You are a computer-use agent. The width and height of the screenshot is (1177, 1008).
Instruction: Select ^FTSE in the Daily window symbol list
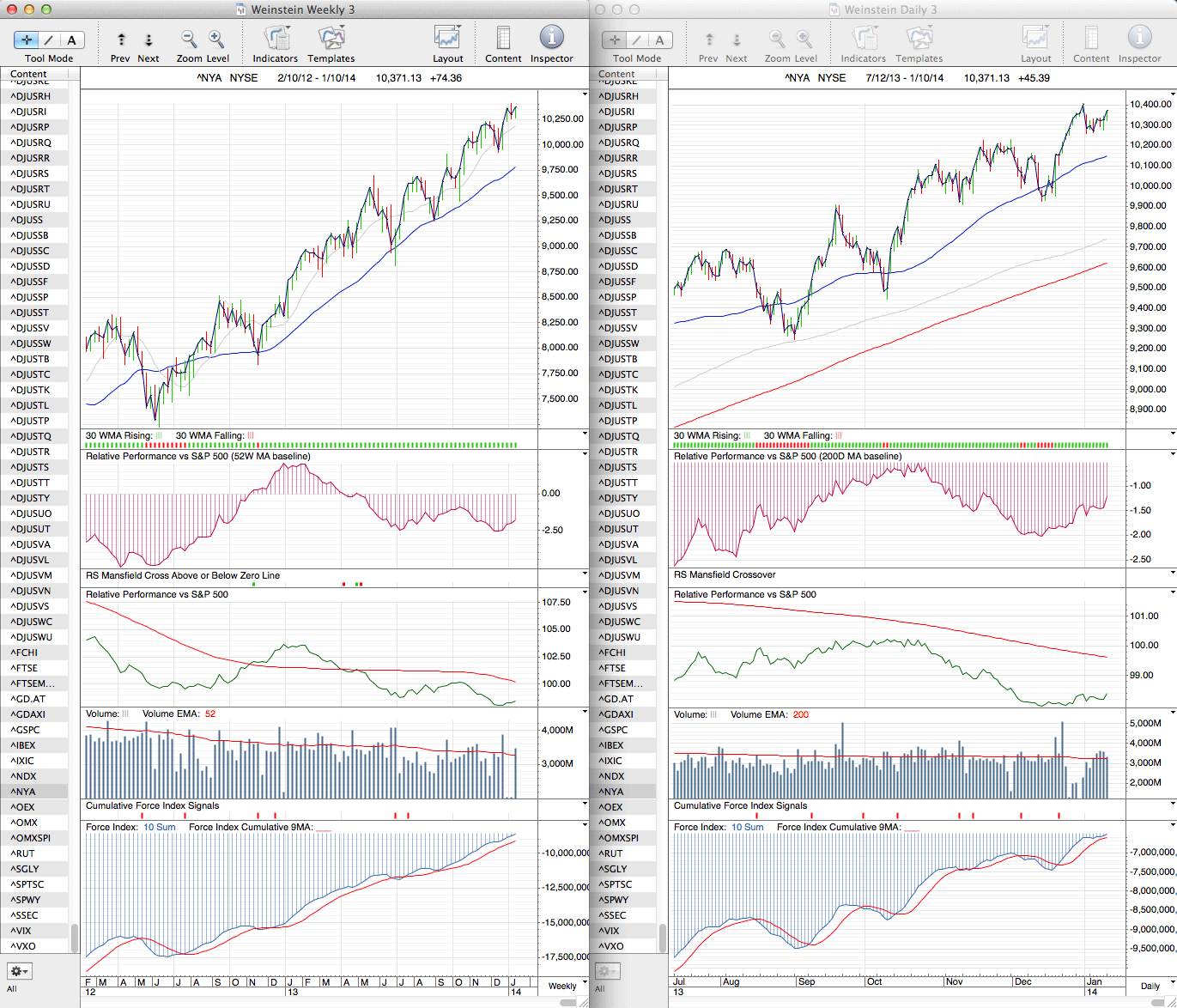[612, 668]
